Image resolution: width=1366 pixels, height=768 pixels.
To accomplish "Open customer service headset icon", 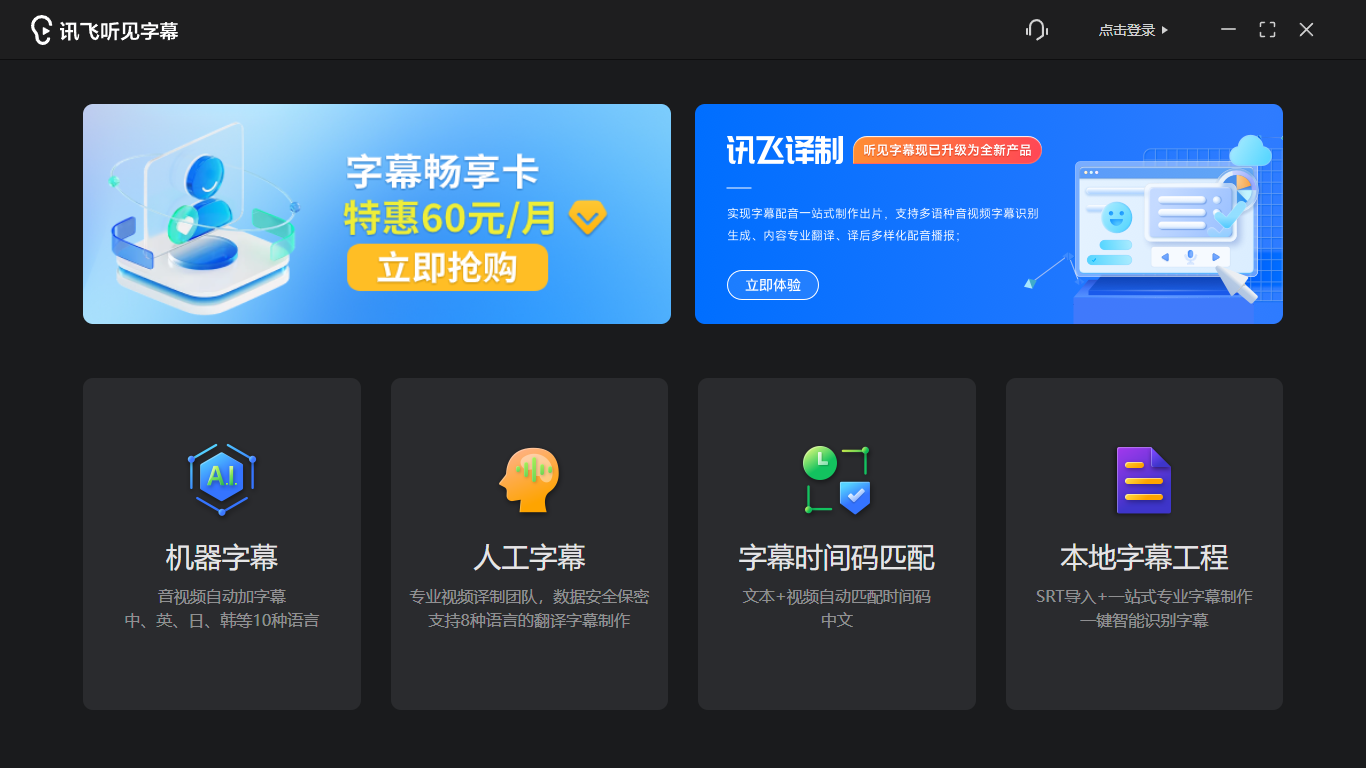I will pos(1037,30).
